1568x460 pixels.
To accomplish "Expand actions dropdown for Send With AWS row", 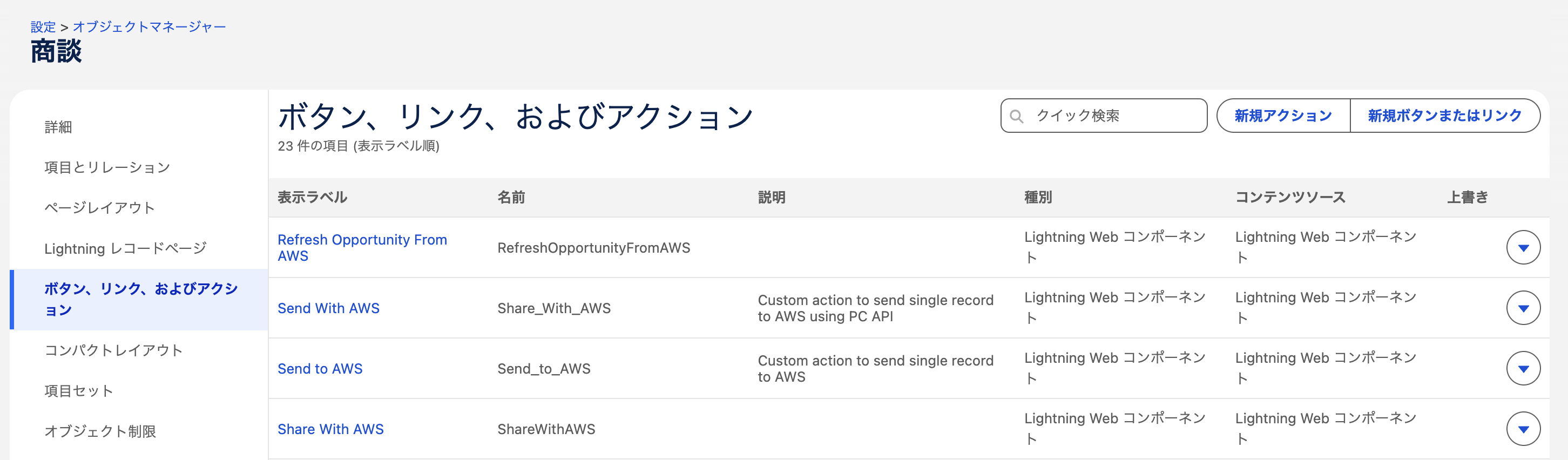I will [x=1522, y=308].
